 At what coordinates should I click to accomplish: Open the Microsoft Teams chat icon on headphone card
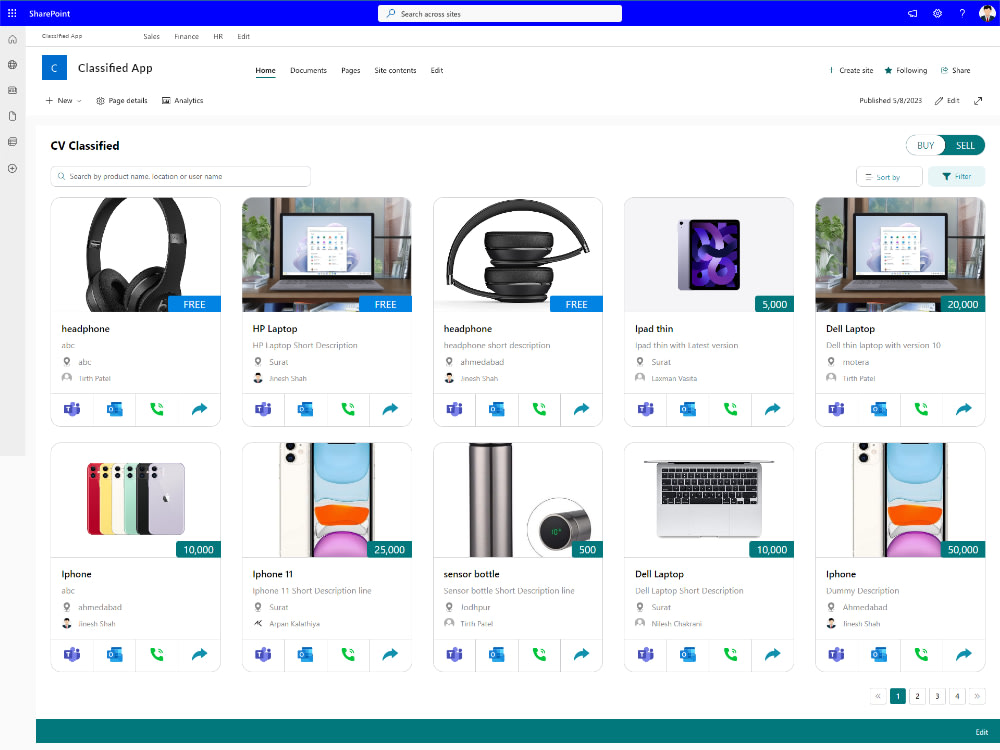tap(72, 409)
